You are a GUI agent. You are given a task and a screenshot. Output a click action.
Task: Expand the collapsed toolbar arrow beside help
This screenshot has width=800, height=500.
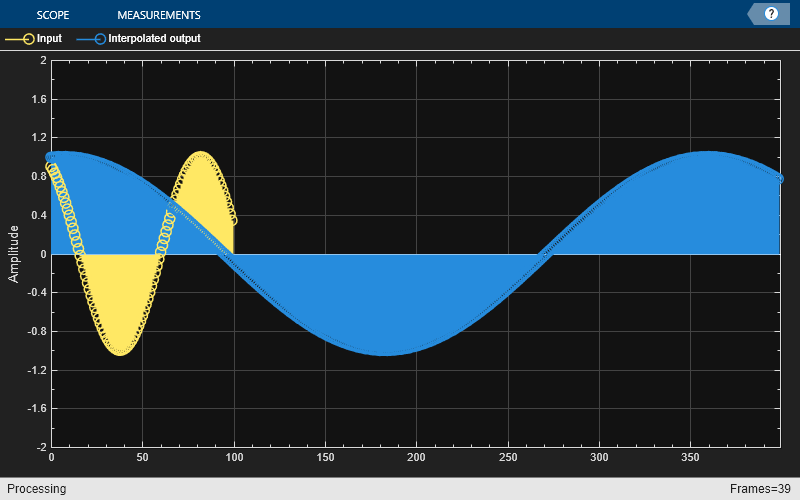pyautogui.click(x=752, y=14)
